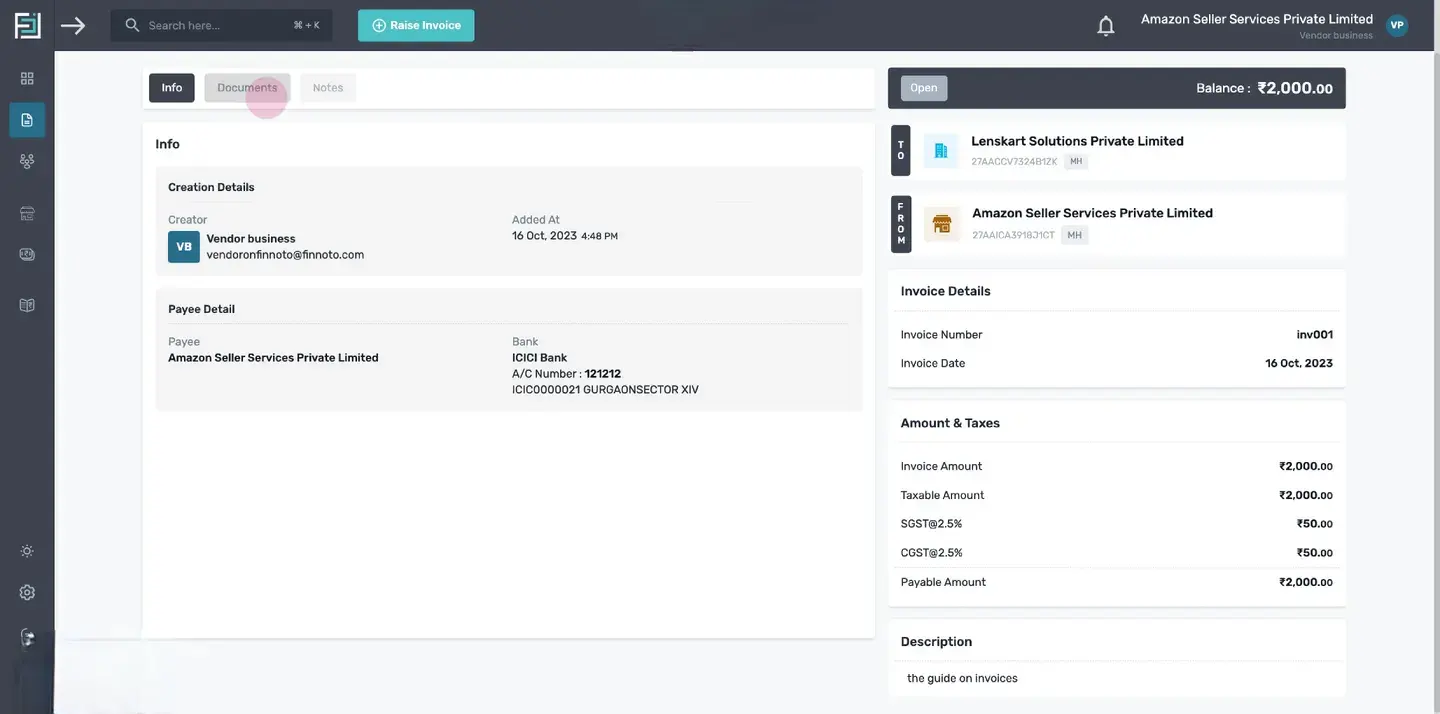Open the notifications bell

(1106, 26)
